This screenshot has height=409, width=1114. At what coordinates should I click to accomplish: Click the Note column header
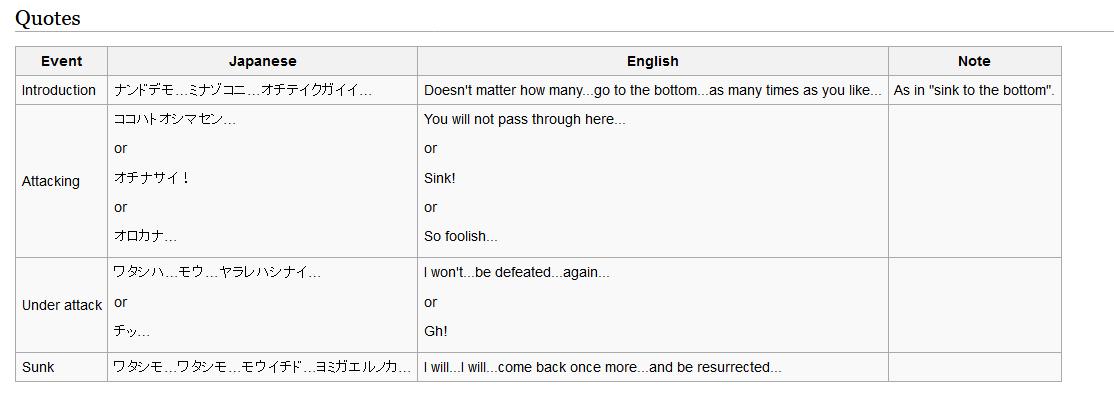tap(974, 61)
